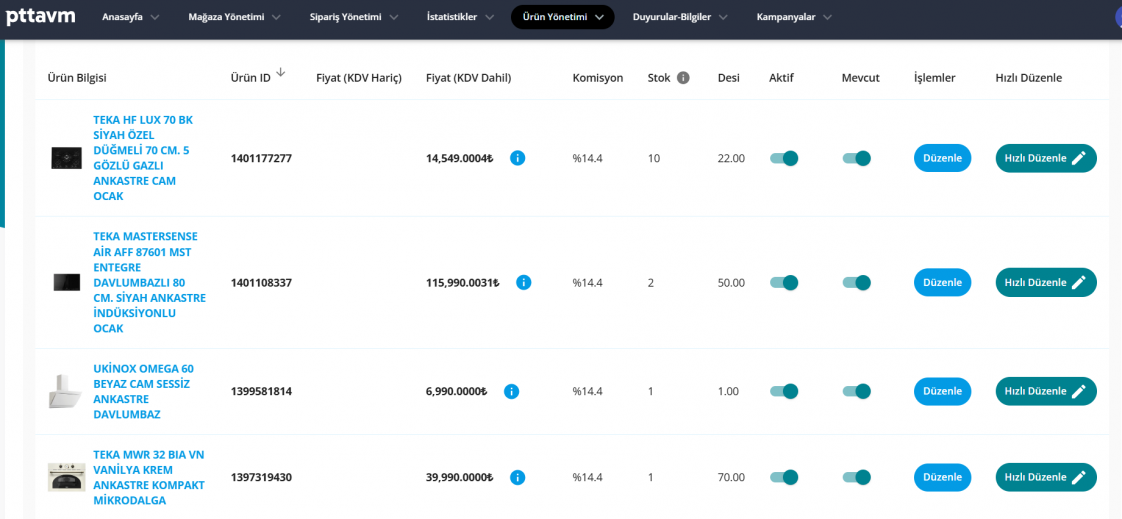Open the Sipariş Yönetimi dropdown menu

click(354, 17)
